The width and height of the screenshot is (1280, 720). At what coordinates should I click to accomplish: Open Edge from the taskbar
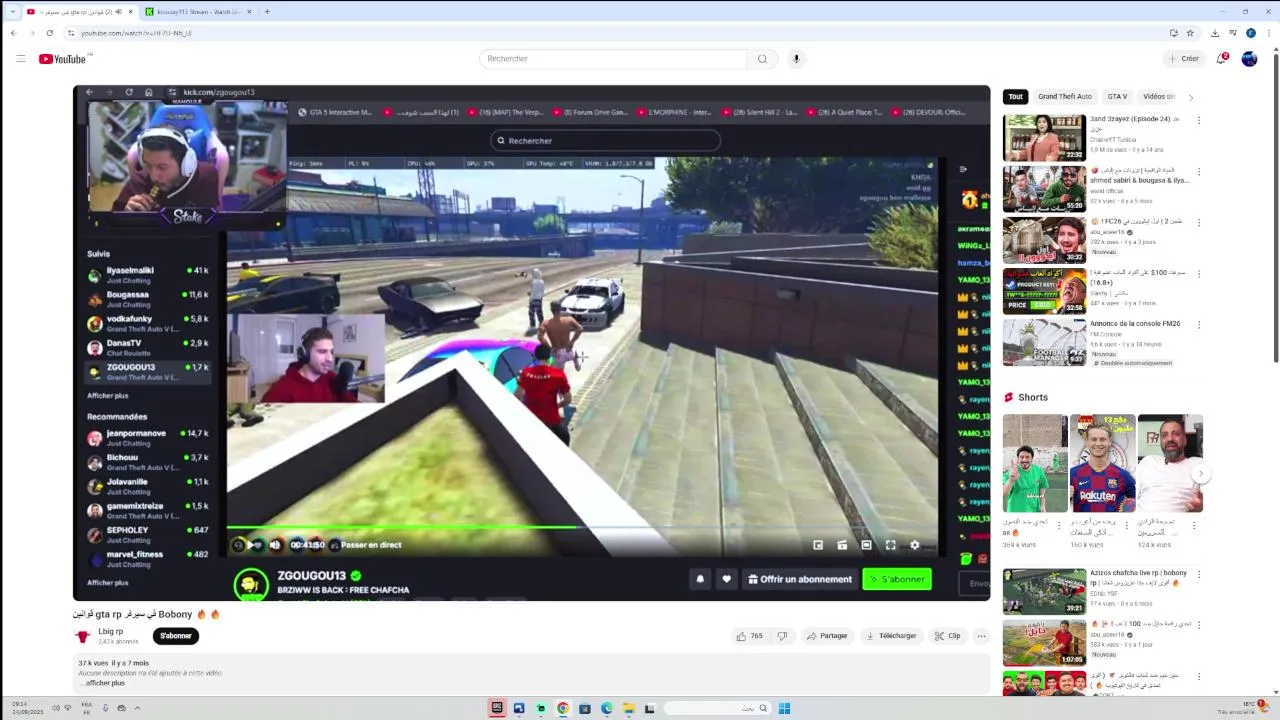point(607,708)
